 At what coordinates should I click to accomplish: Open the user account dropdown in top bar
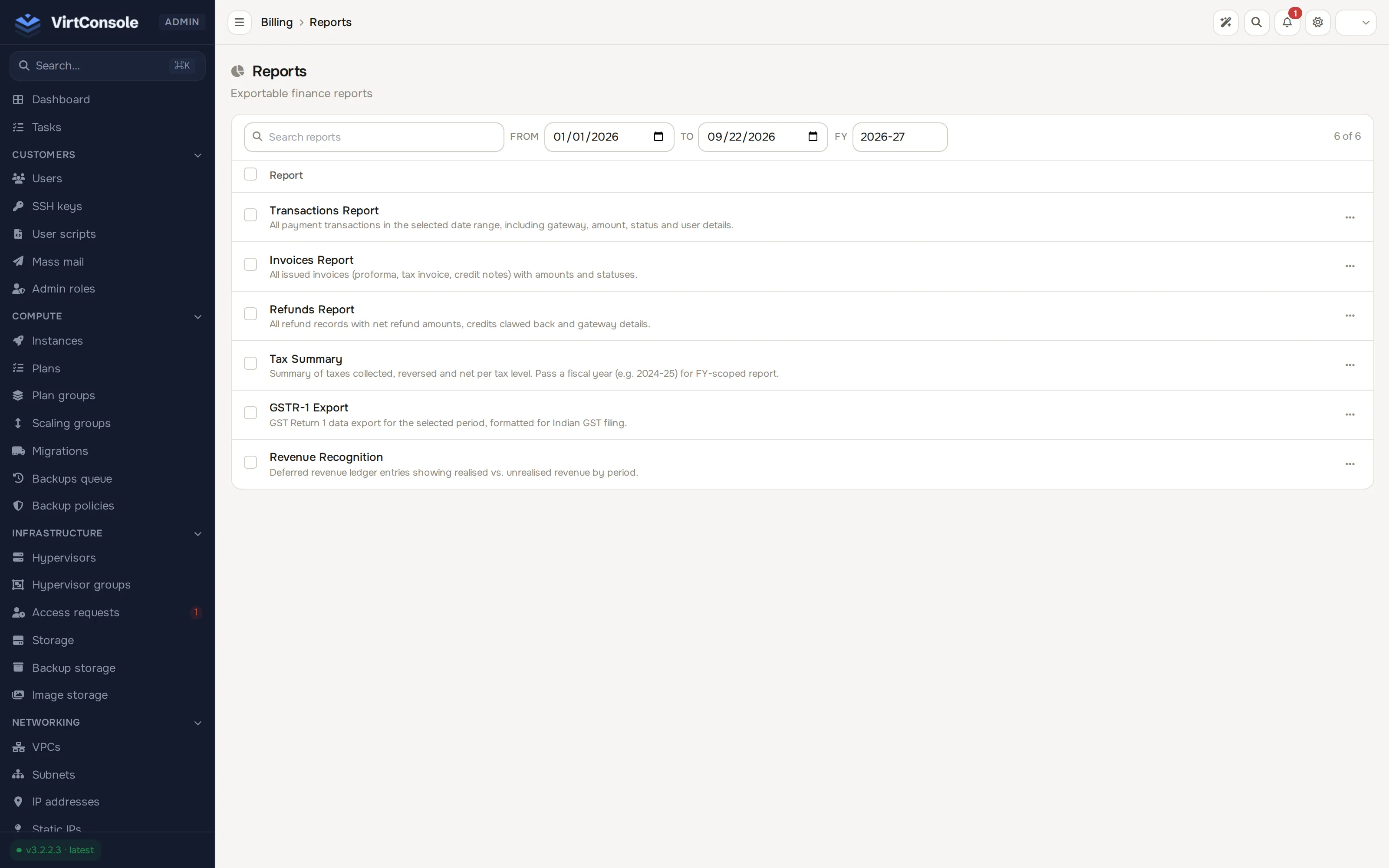(x=1356, y=23)
